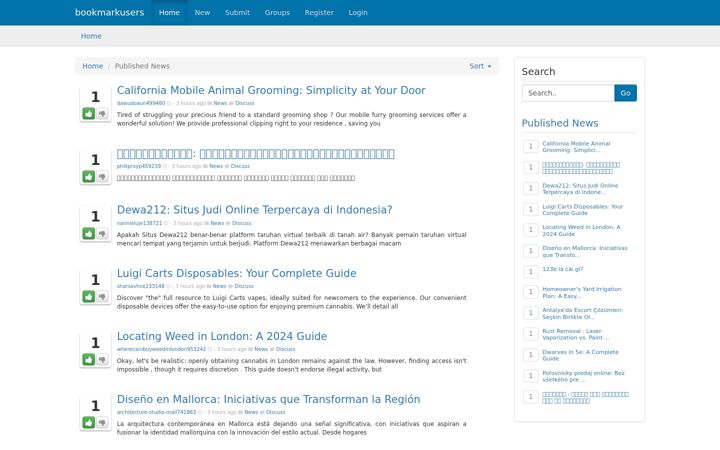Downvote the Dewa212 Situs Judi Online post
720x450 pixels.
coord(102,234)
